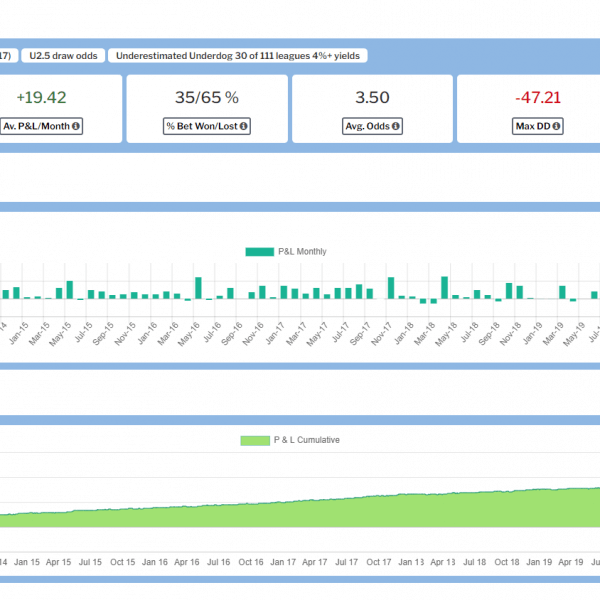Click the Av. P&L/Month info icon
The image size is (600, 600).
pos(76,126)
